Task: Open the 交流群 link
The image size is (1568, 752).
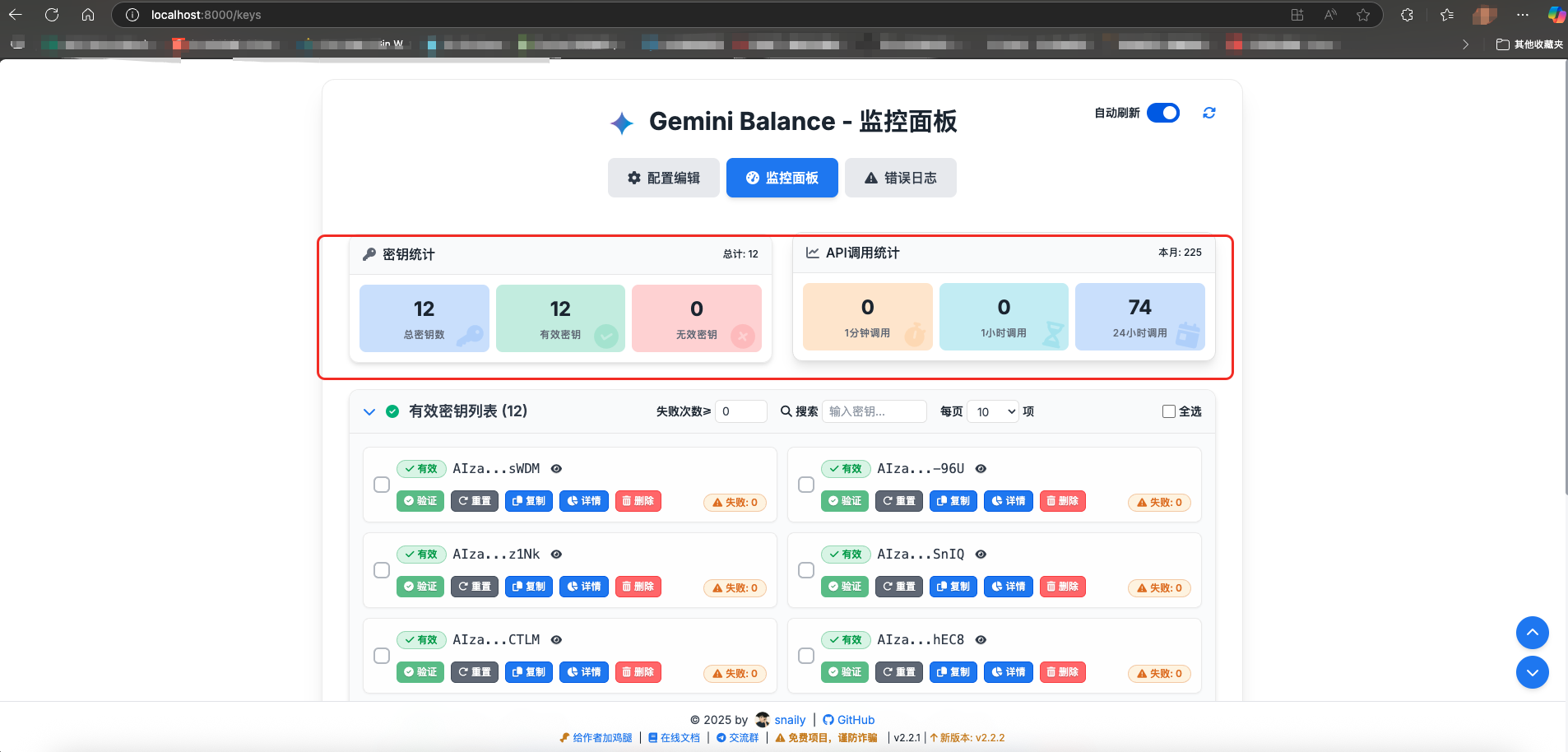Action: tap(737, 738)
